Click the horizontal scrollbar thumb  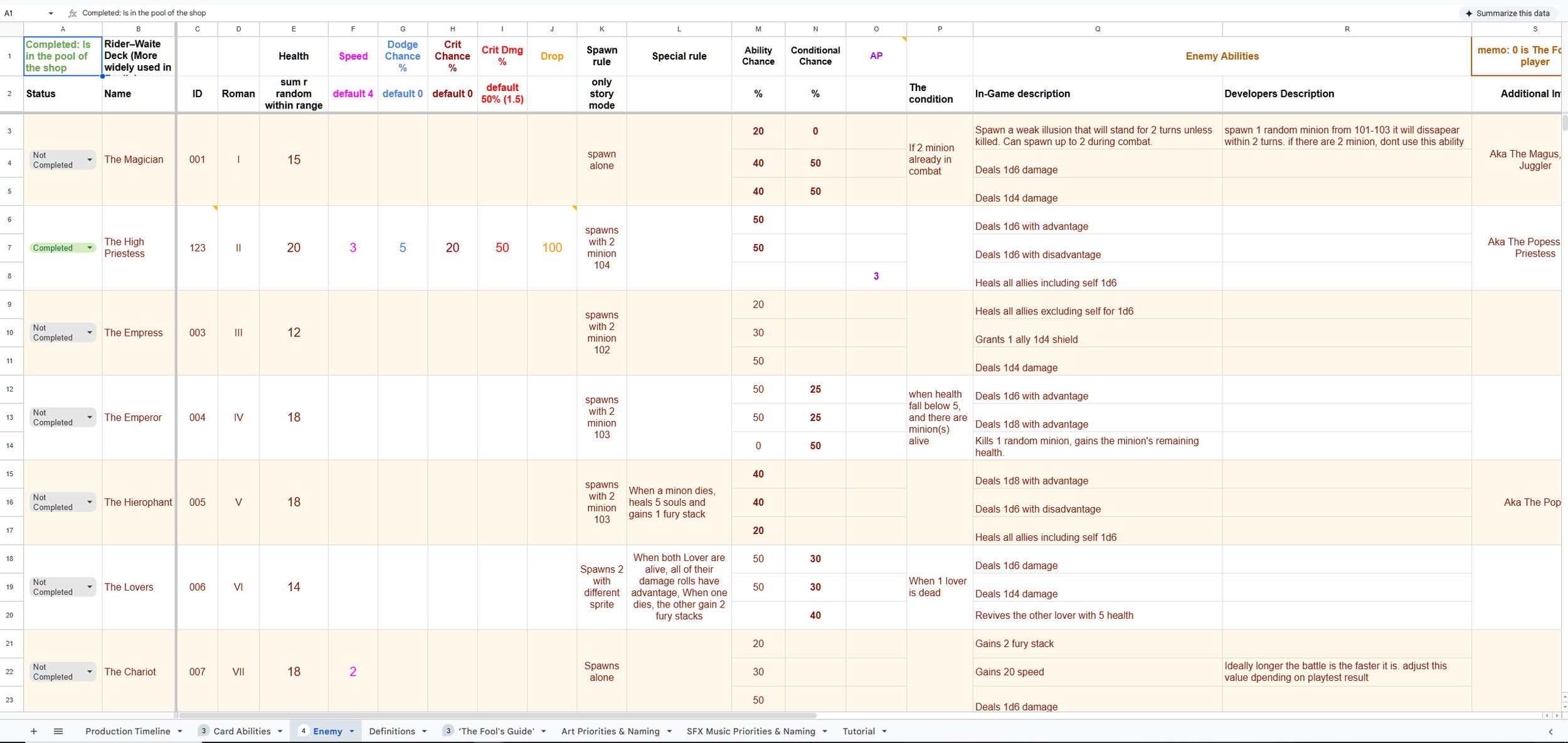tap(497, 715)
